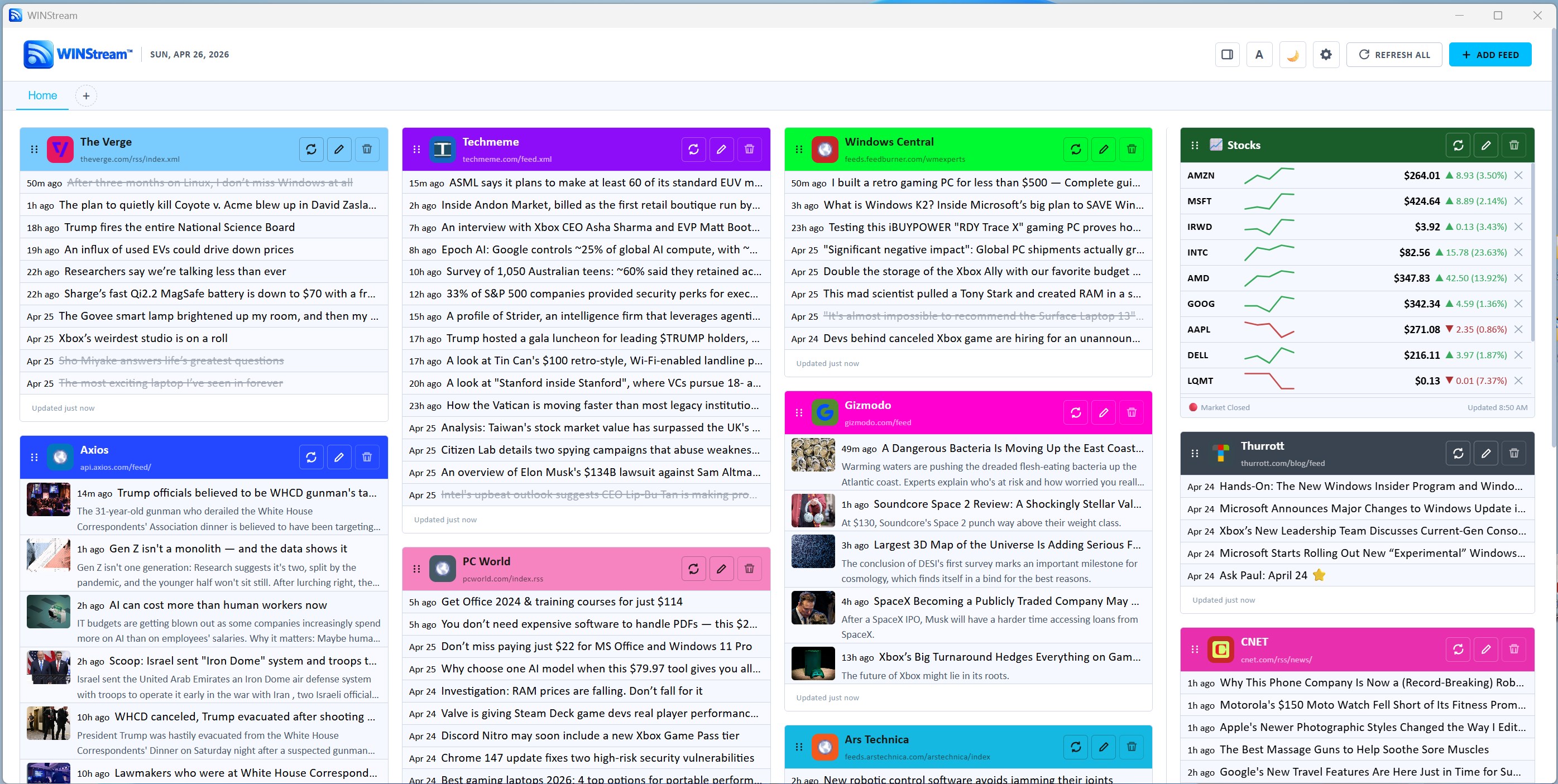Screen dimensions: 1558x784
Task: Open Axios article thumbnail about Gen Z
Action: coord(49,555)
